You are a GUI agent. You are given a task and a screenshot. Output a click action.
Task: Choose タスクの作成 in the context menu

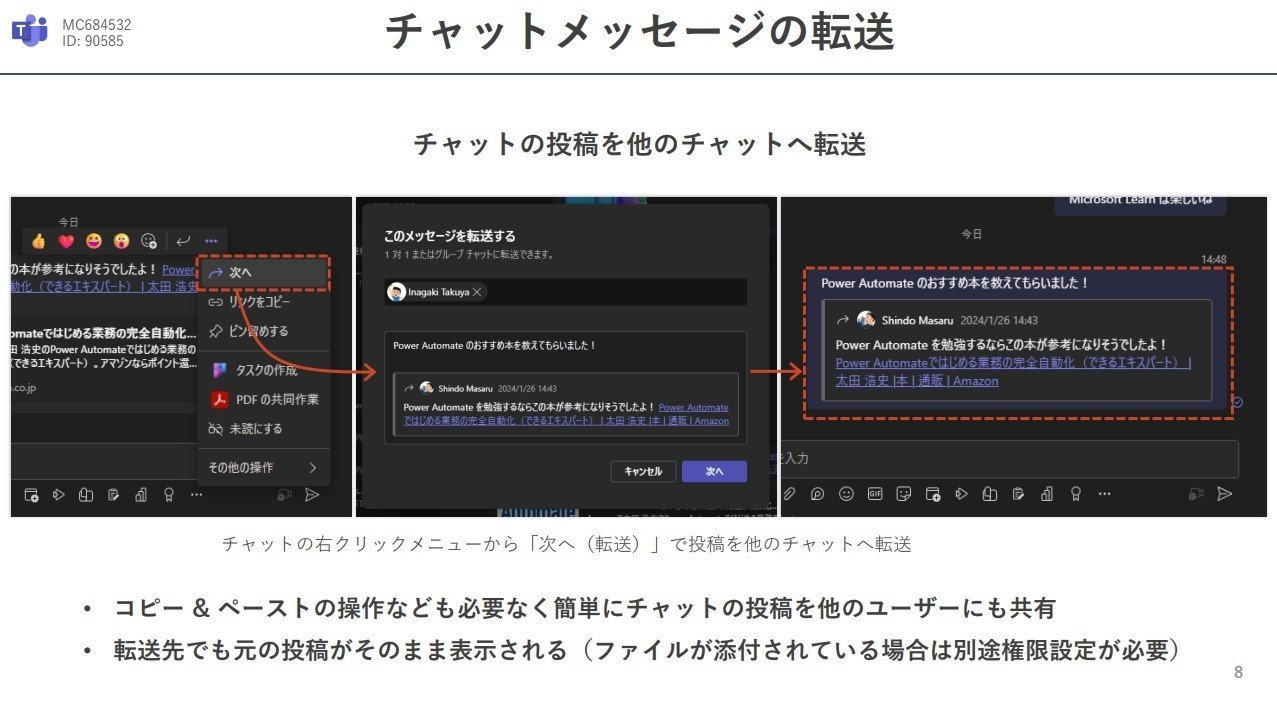263,370
